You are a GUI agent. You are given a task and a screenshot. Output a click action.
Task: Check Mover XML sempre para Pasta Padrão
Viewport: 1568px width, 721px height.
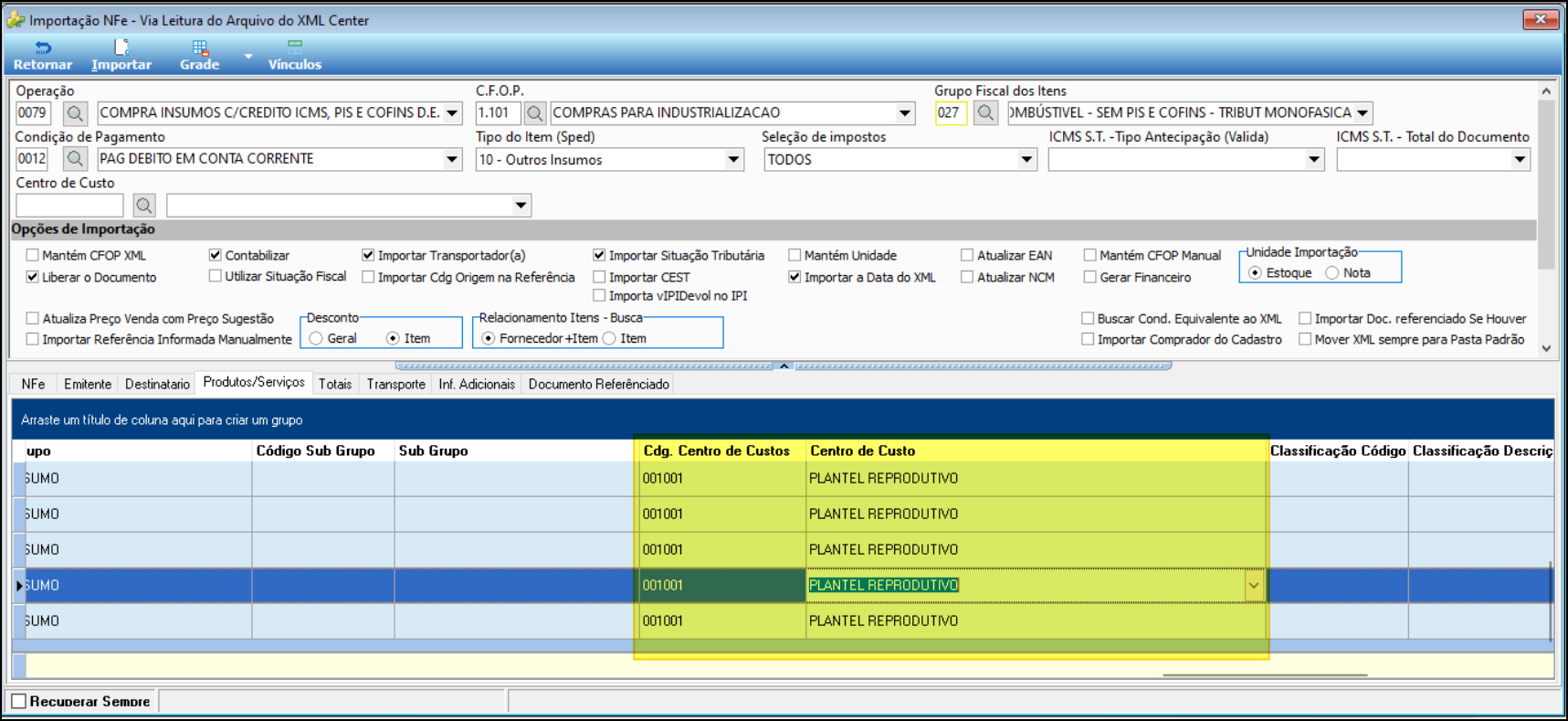coord(1305,339)
